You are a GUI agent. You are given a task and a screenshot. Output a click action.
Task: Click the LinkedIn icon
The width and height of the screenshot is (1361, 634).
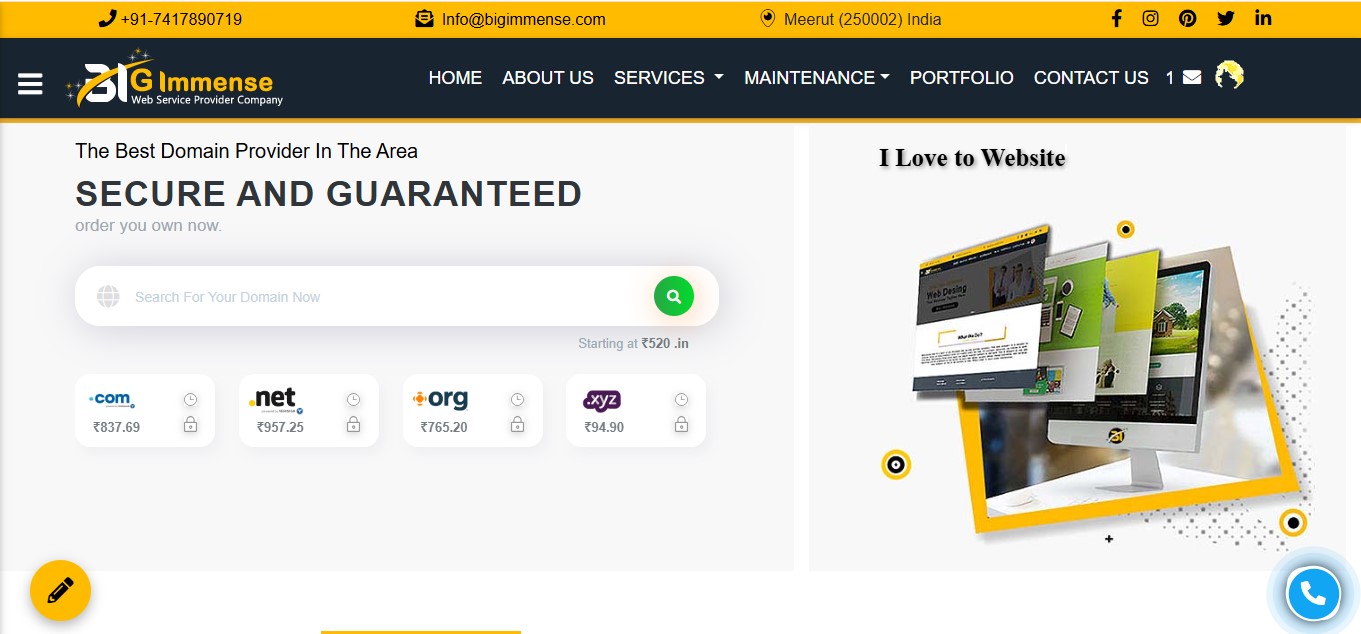tap(1263, 18)
